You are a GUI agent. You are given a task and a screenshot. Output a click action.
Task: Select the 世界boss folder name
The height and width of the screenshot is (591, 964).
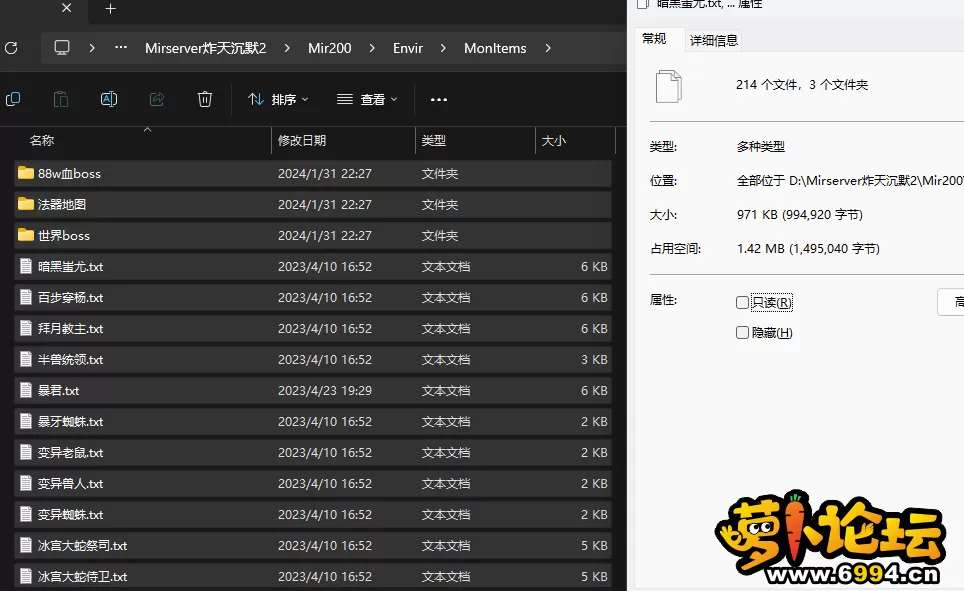click(63, 236)
